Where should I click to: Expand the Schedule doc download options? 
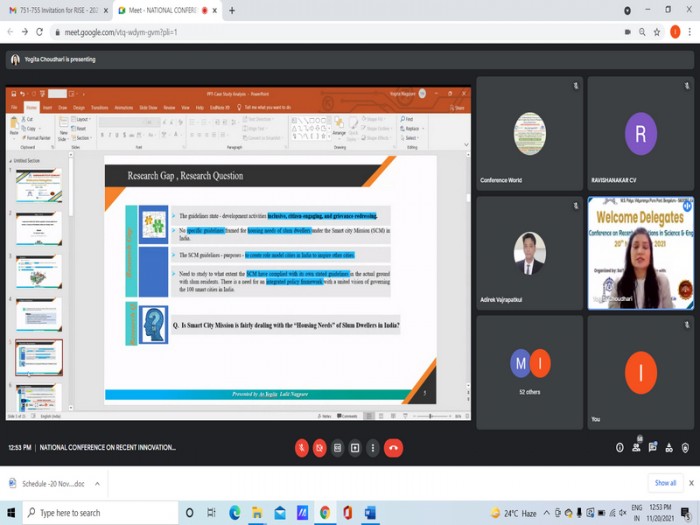(97, 483)
